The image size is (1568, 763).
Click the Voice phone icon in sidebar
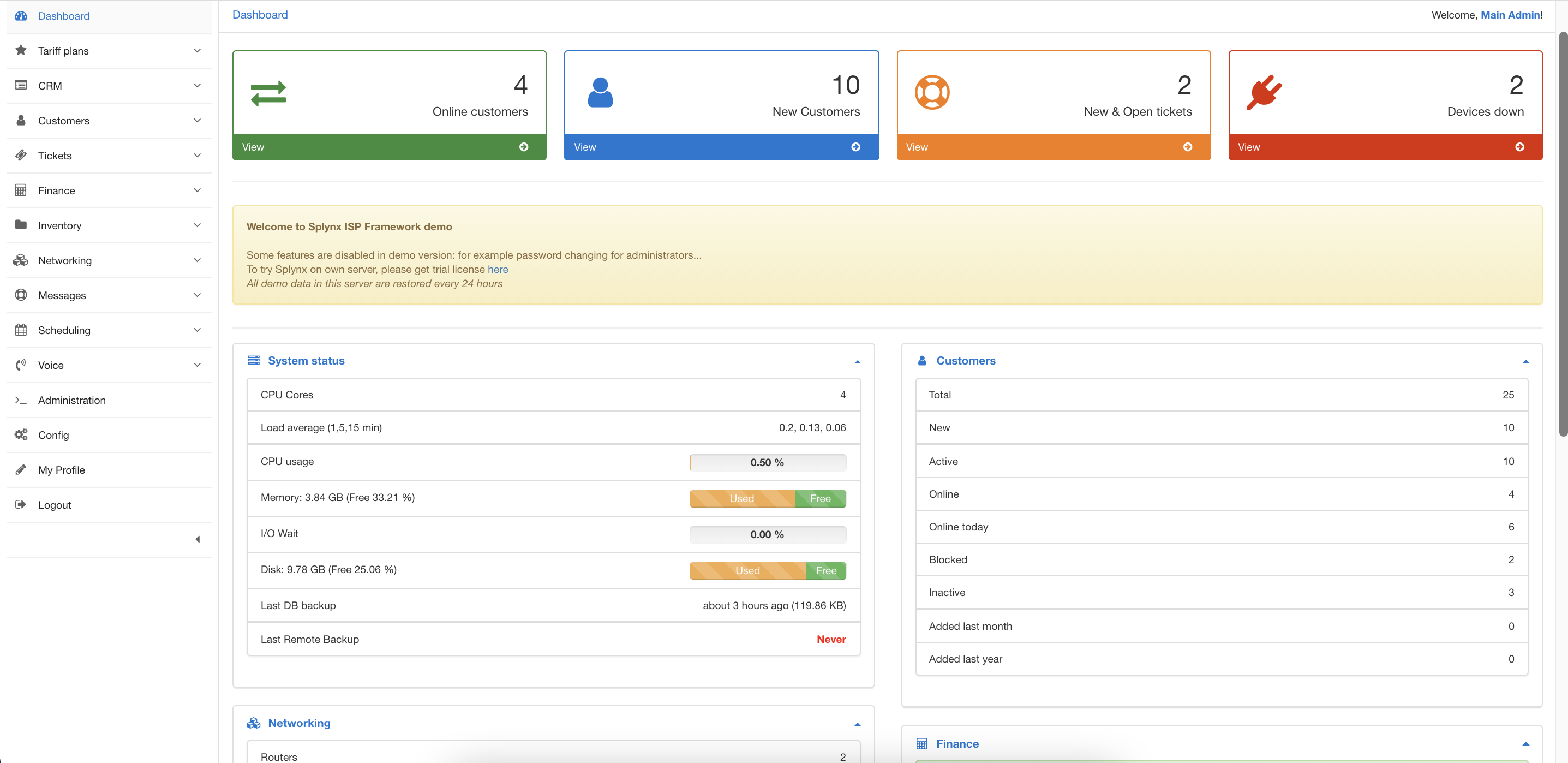tap(21, 365)
